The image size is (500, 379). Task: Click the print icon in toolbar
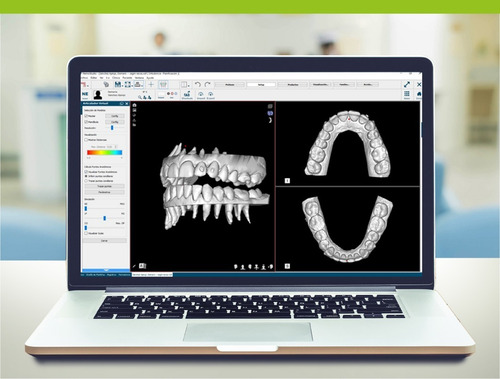tap(138, 84)
